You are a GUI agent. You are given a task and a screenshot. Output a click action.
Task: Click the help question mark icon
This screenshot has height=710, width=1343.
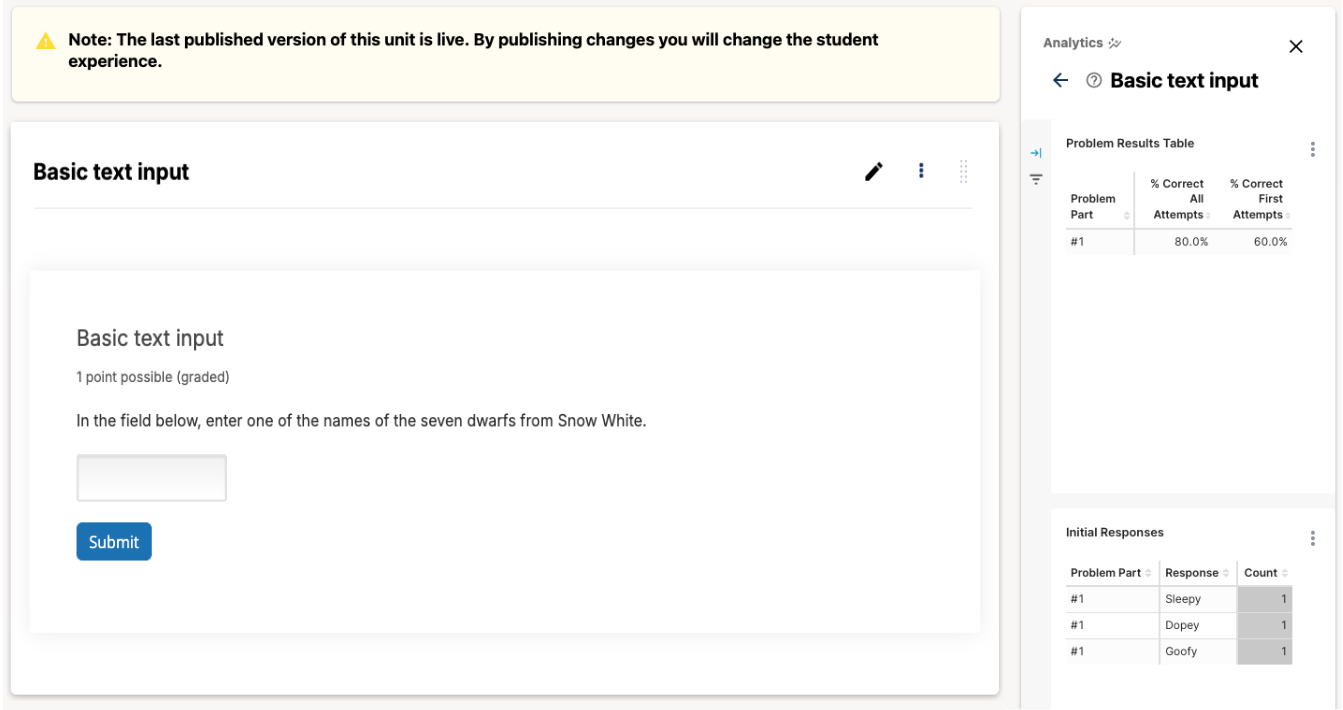(1093, 81)
